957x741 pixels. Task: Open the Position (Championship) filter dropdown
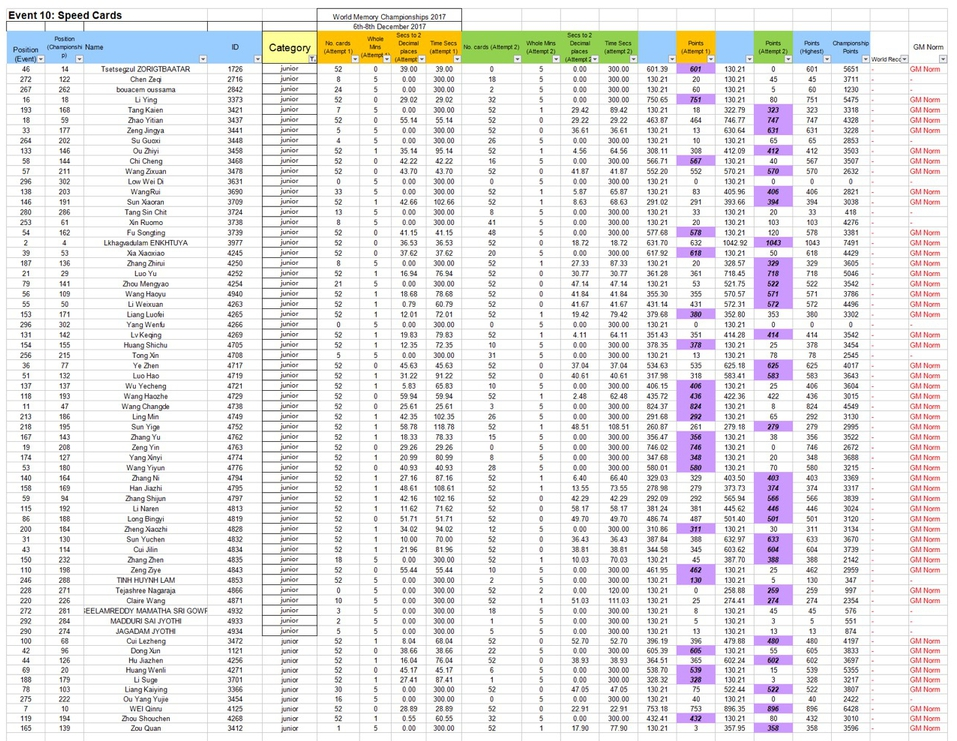[x=79, y=59]
